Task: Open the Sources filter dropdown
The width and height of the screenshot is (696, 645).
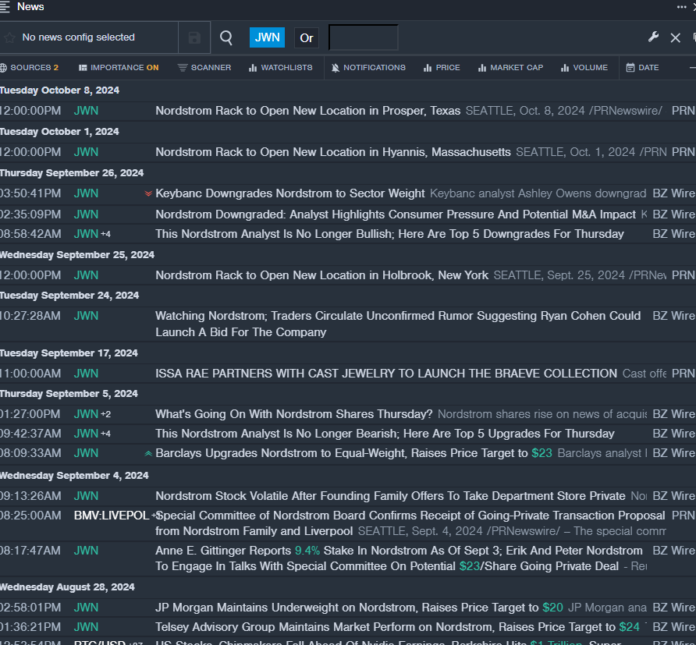Action: (x=29, y=68)
